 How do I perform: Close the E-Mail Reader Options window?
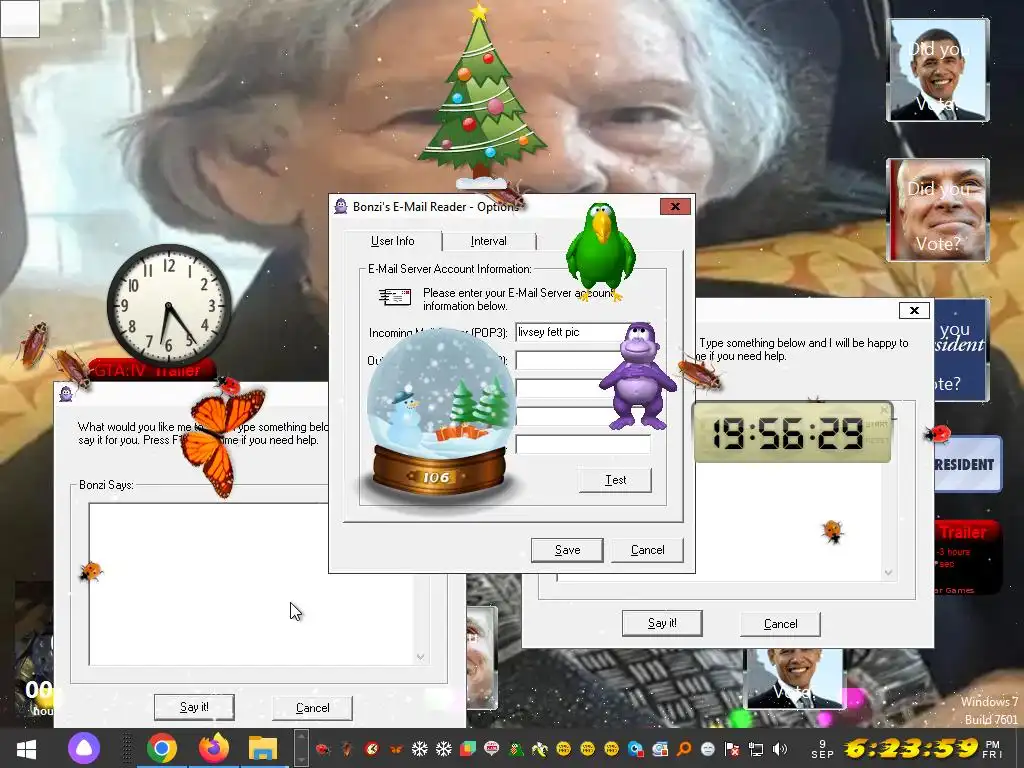[x=675, y=206]
